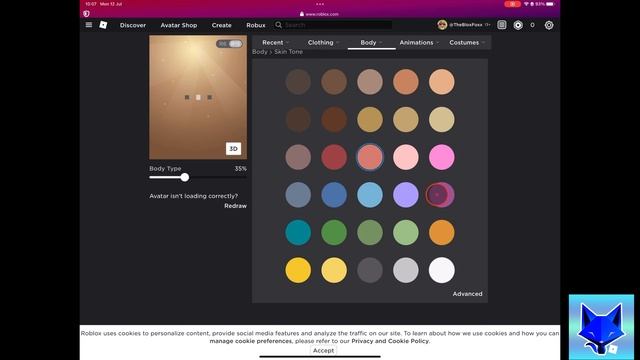Select the dark gray swatch
This screenshot has height=360, width=640.
pyautogui.click(x=370, y=270)
